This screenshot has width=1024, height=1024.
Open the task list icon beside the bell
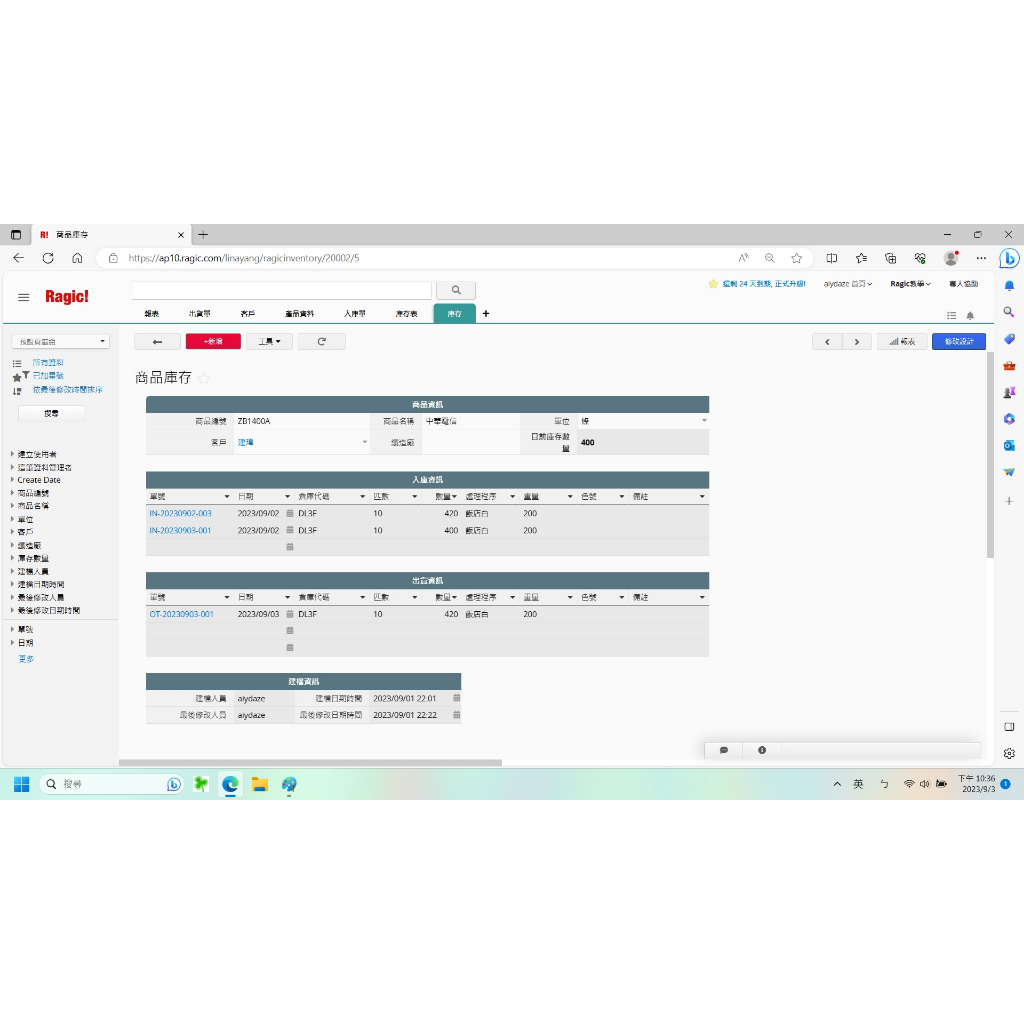[952, 315]
